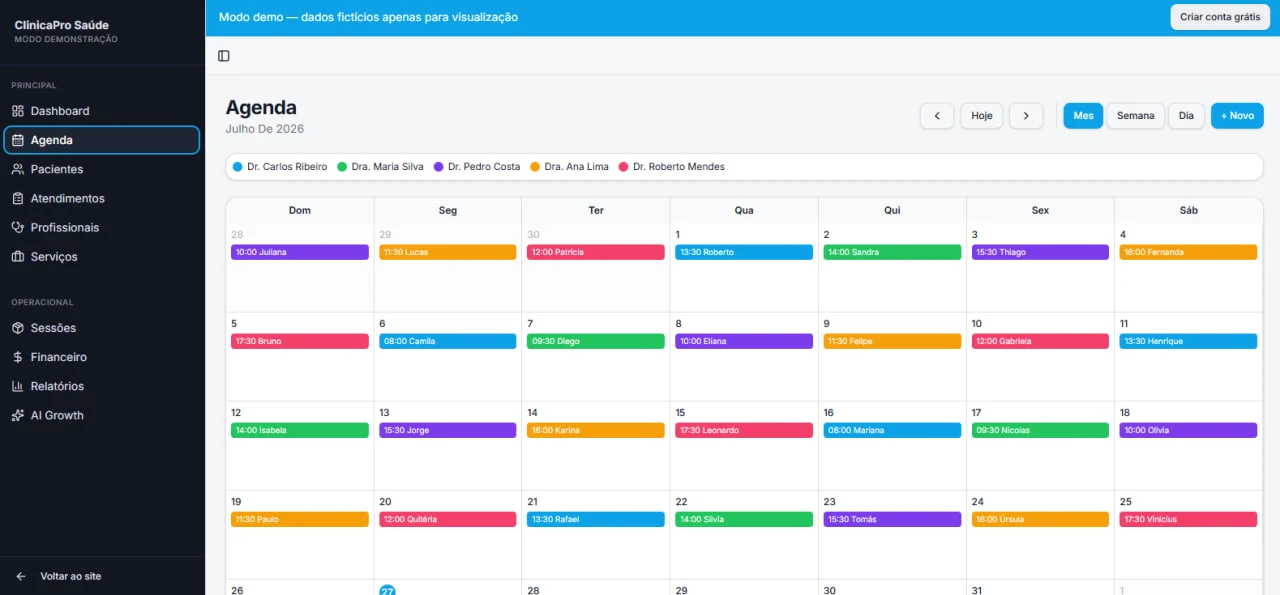The height and width of the screenshot is (595, 1280).
Task: Open the 14:00 Sílvia appointment
Action: coord(744,519)
